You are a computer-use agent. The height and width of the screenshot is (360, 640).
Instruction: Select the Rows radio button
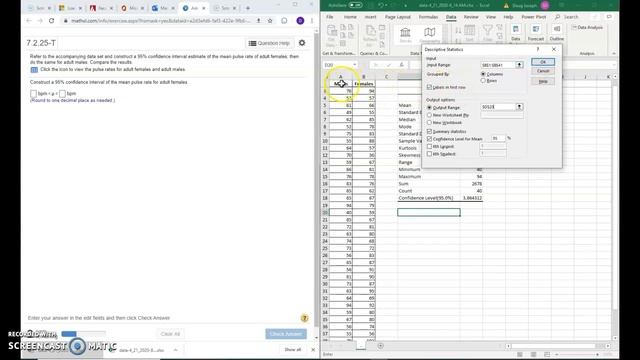[483, 81]
